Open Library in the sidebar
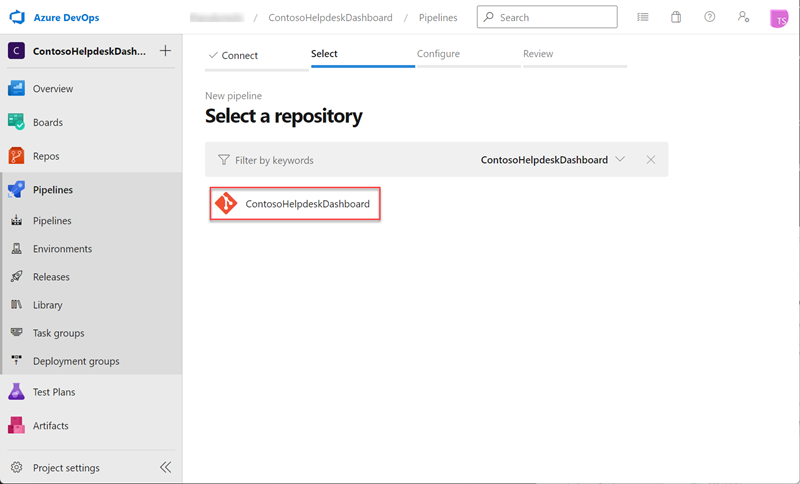Screen dimensions: 800x484 click(x=48, y=305)
